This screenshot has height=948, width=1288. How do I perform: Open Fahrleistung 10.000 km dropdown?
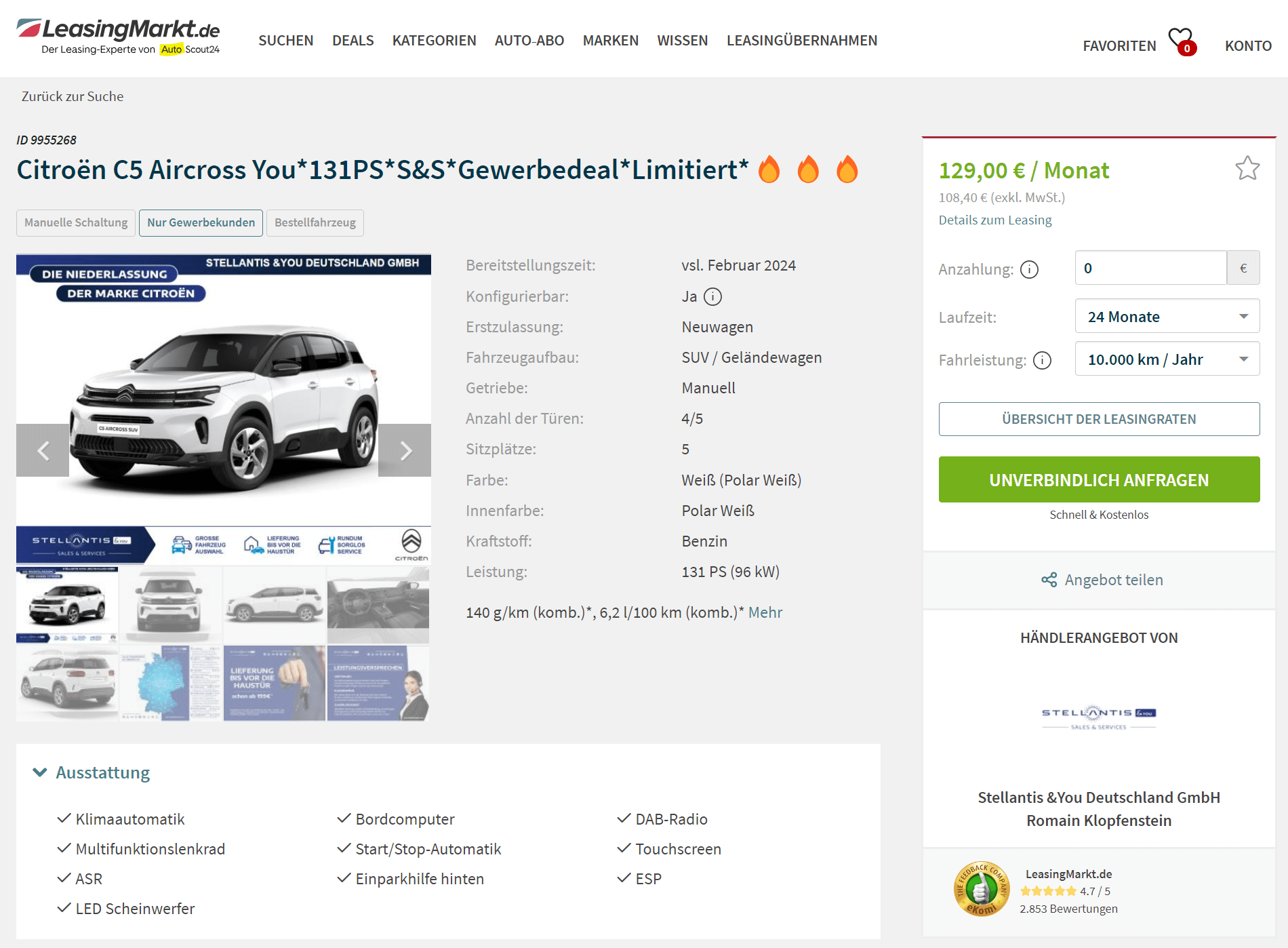[x=1167, y=359]
